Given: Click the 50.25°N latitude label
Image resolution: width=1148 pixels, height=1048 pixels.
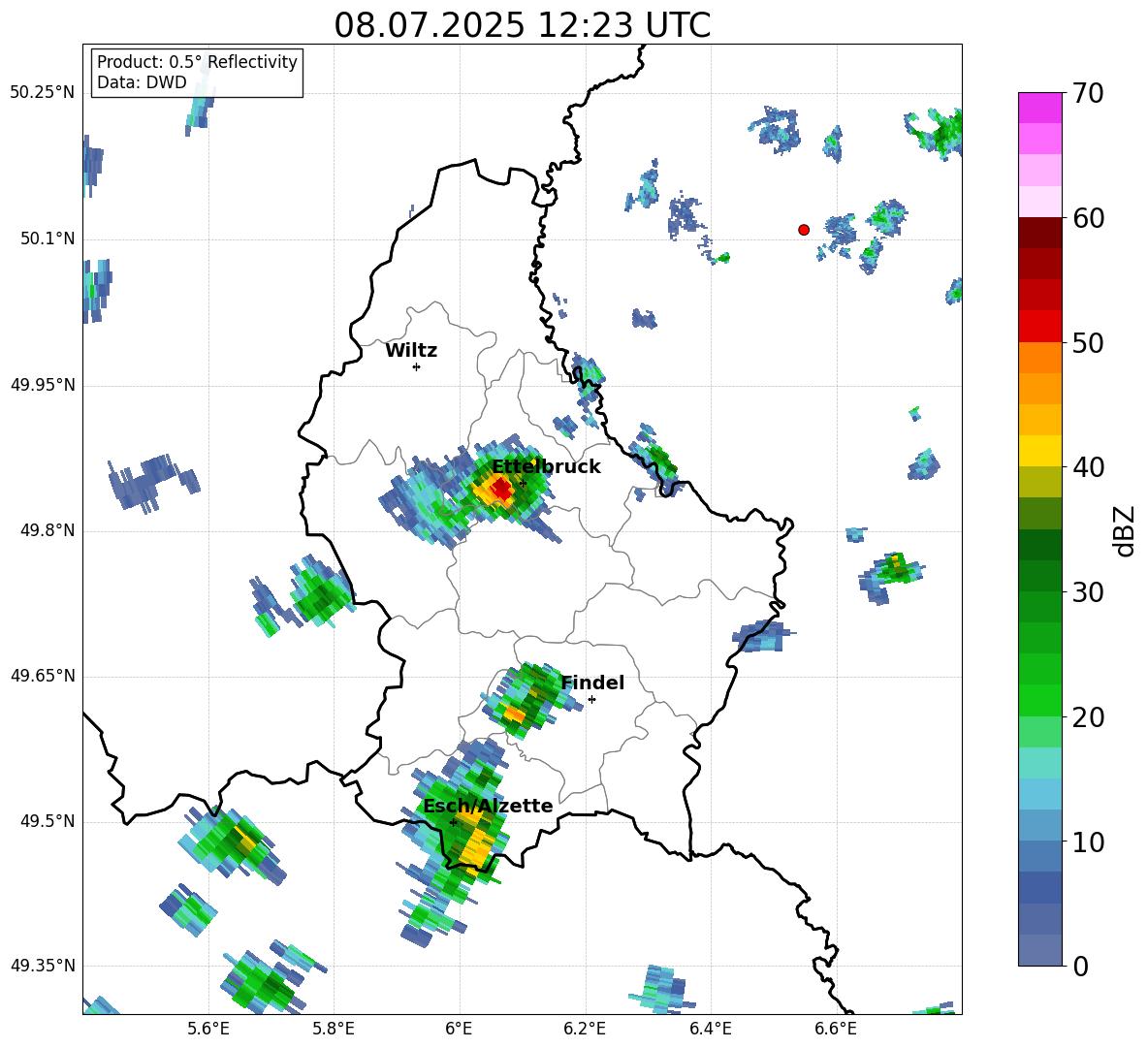Looking at the screenshot, I should (x=43, y=93).
